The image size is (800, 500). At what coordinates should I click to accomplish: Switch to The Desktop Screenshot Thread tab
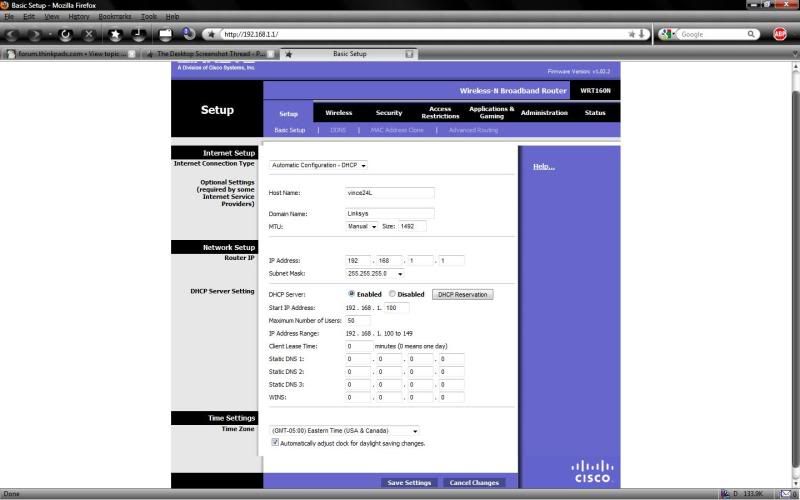[209, 54]
